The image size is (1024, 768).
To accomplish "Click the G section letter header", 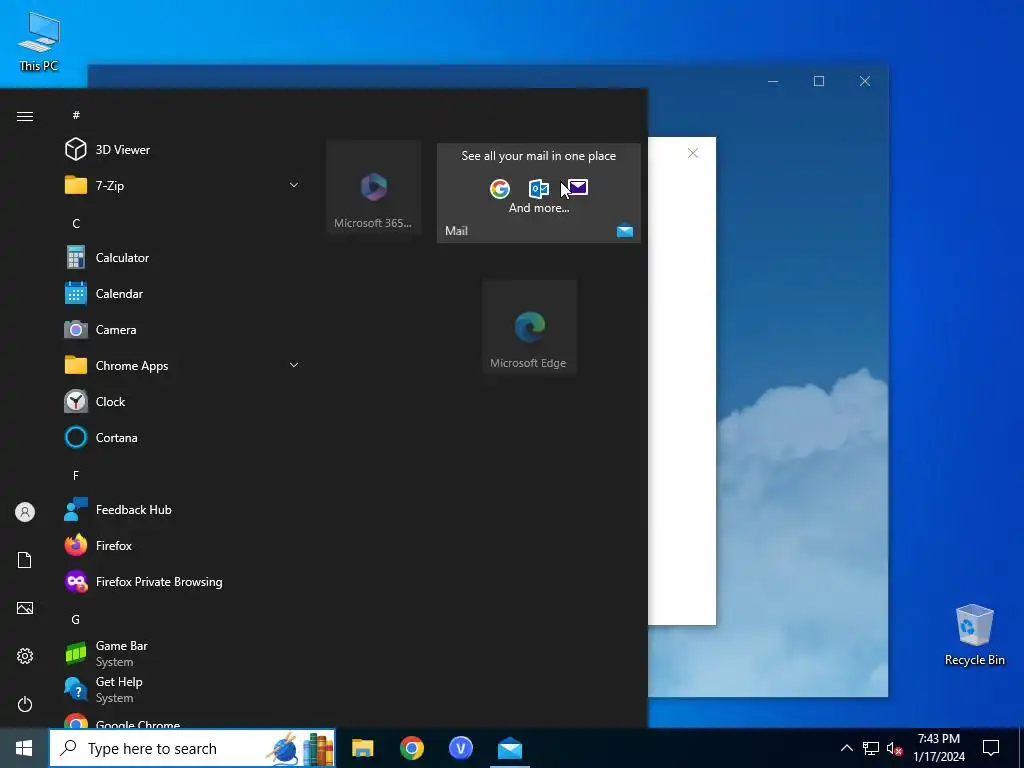I will coord(76,619).
